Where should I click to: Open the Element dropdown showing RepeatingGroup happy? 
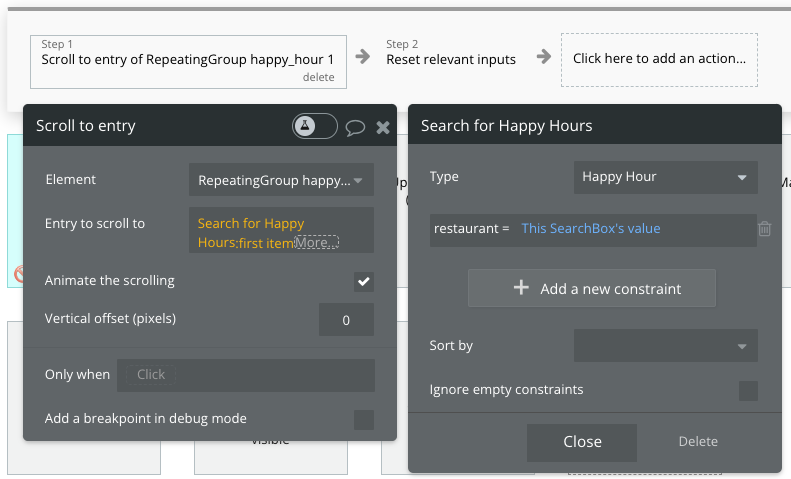(281, 181)
